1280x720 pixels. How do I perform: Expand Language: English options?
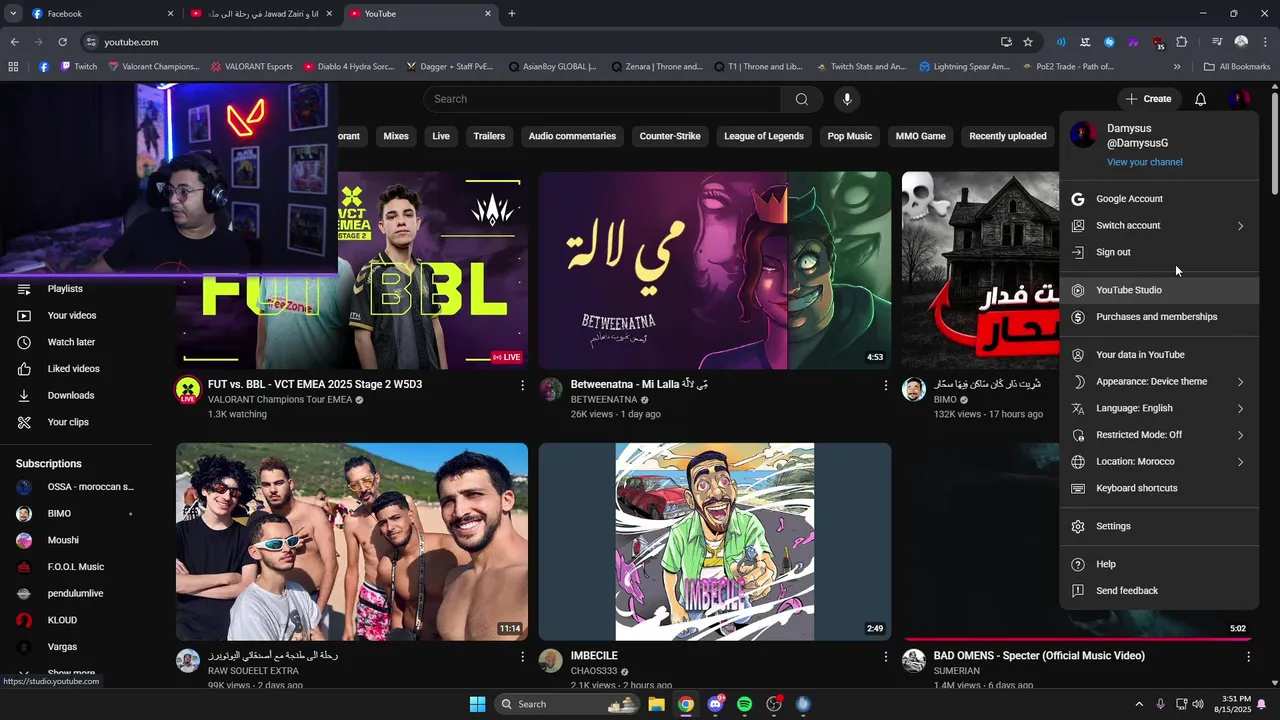point(1159,408)
